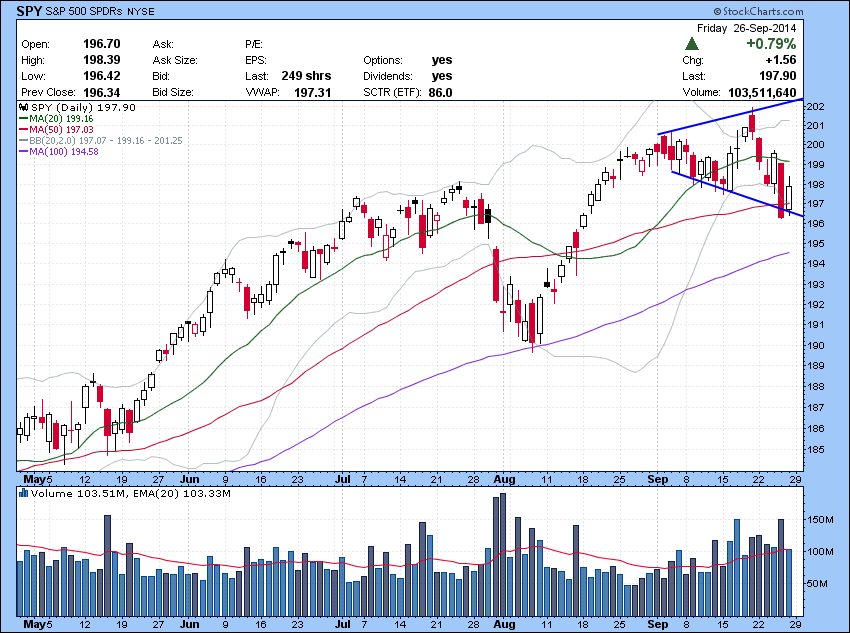Click the date Friday 26-Sep-2014

pyautogui.click(x=746, y=28)
